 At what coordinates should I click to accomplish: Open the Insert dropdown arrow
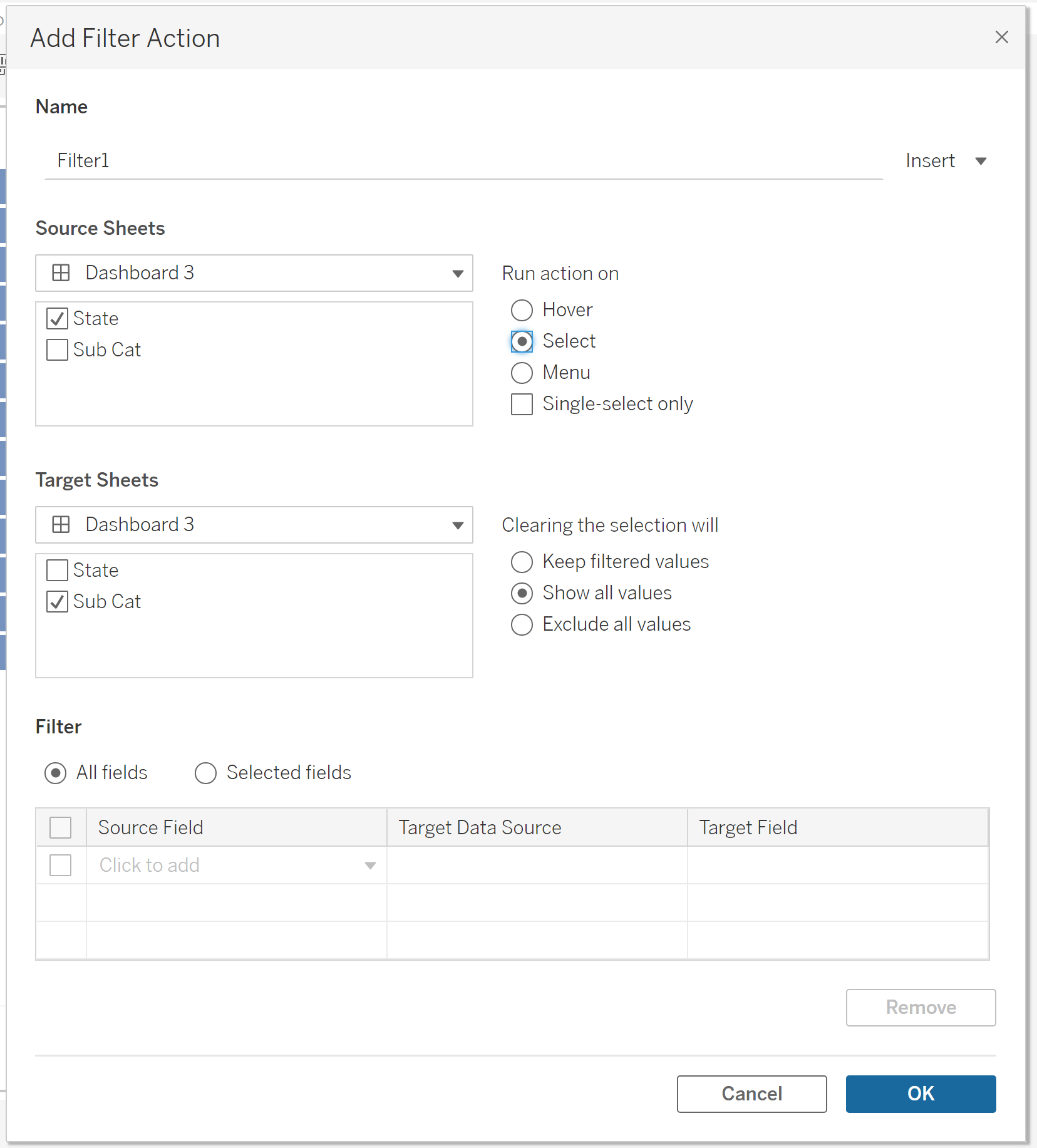pyautogui.click(x=981, y=161)
